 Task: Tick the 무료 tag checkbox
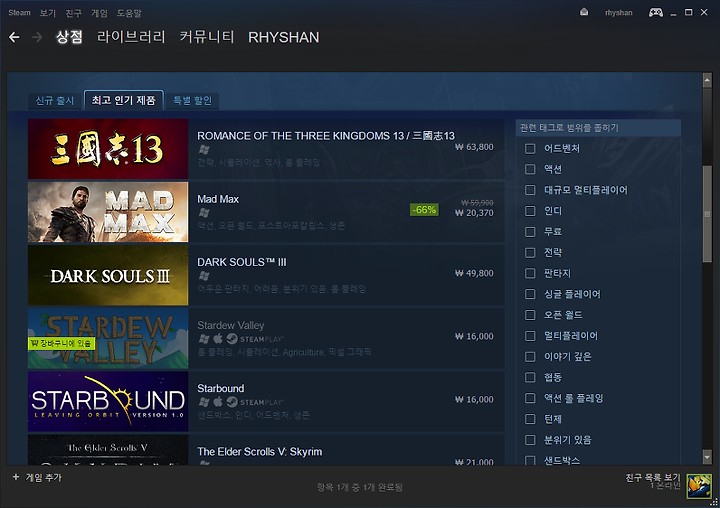pos(530,231)
